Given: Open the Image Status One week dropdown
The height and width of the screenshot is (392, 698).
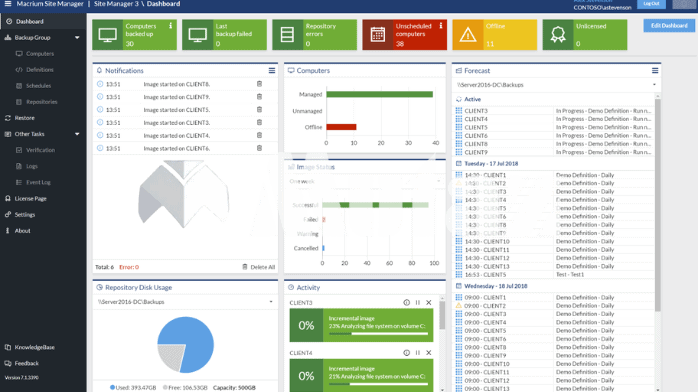Looking at the screenshot, I should [365, 181].
